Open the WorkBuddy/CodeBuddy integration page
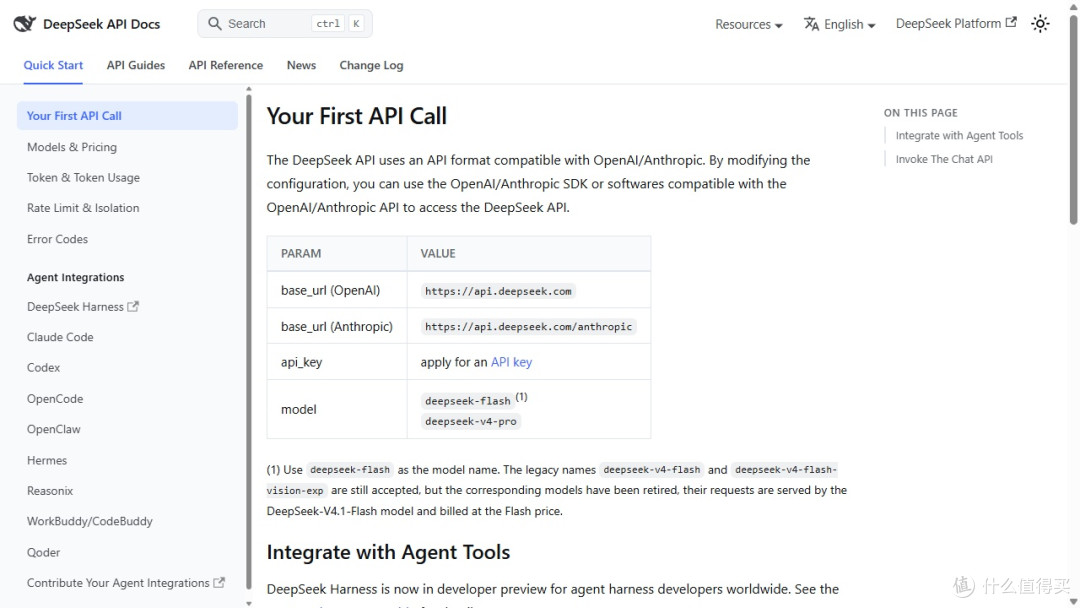Viewport: 1080px width, 608px height. pyautogui.click(x=90, y=521)
